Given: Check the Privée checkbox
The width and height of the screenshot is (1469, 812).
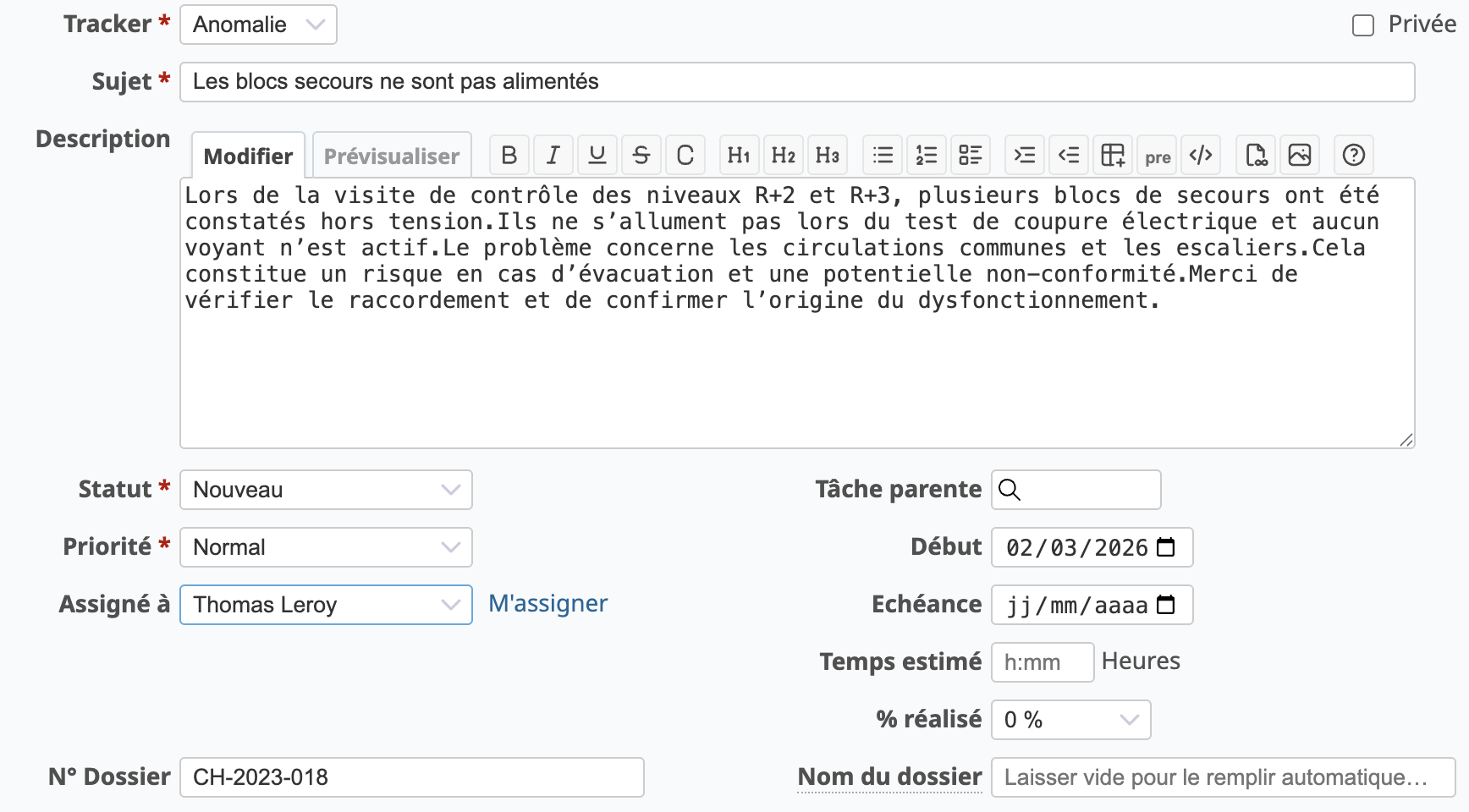Looking at the screenshot, I should pos(1363,25).
